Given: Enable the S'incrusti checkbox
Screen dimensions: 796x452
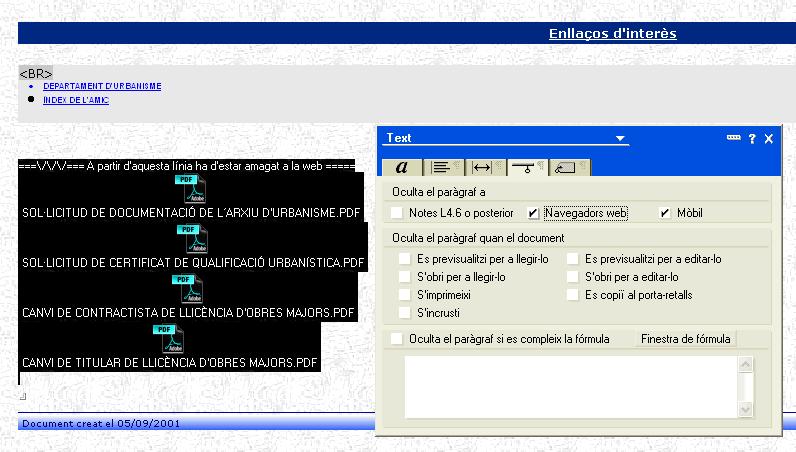Looking at the screenshot, I should (405, 313).
